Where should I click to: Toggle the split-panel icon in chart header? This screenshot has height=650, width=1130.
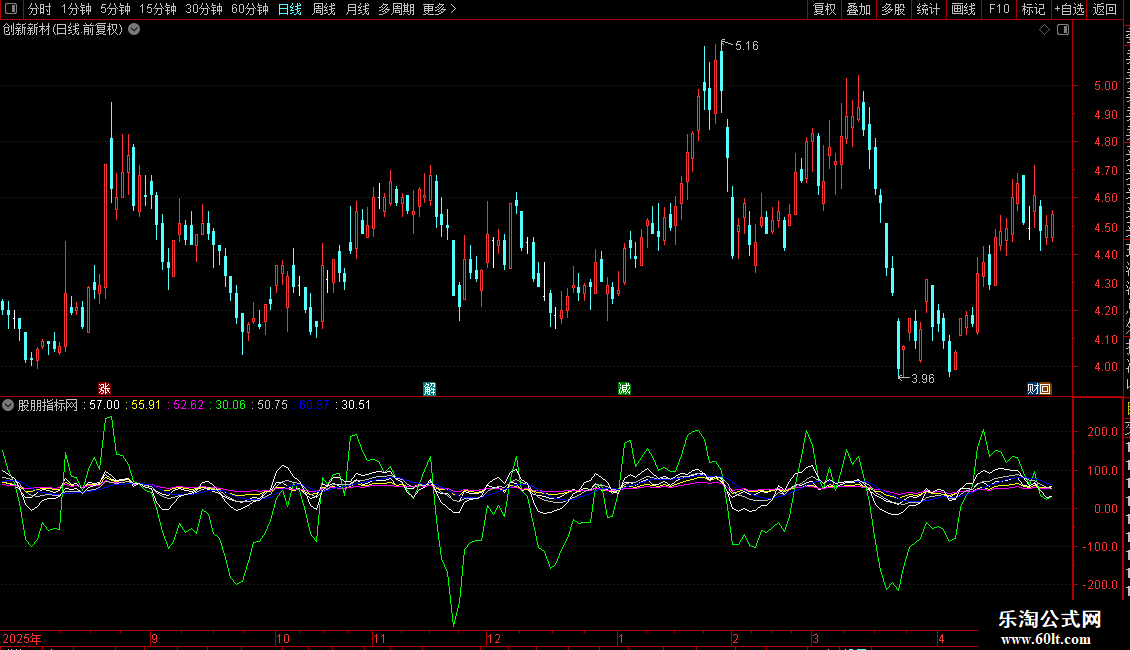[1063, 30]
